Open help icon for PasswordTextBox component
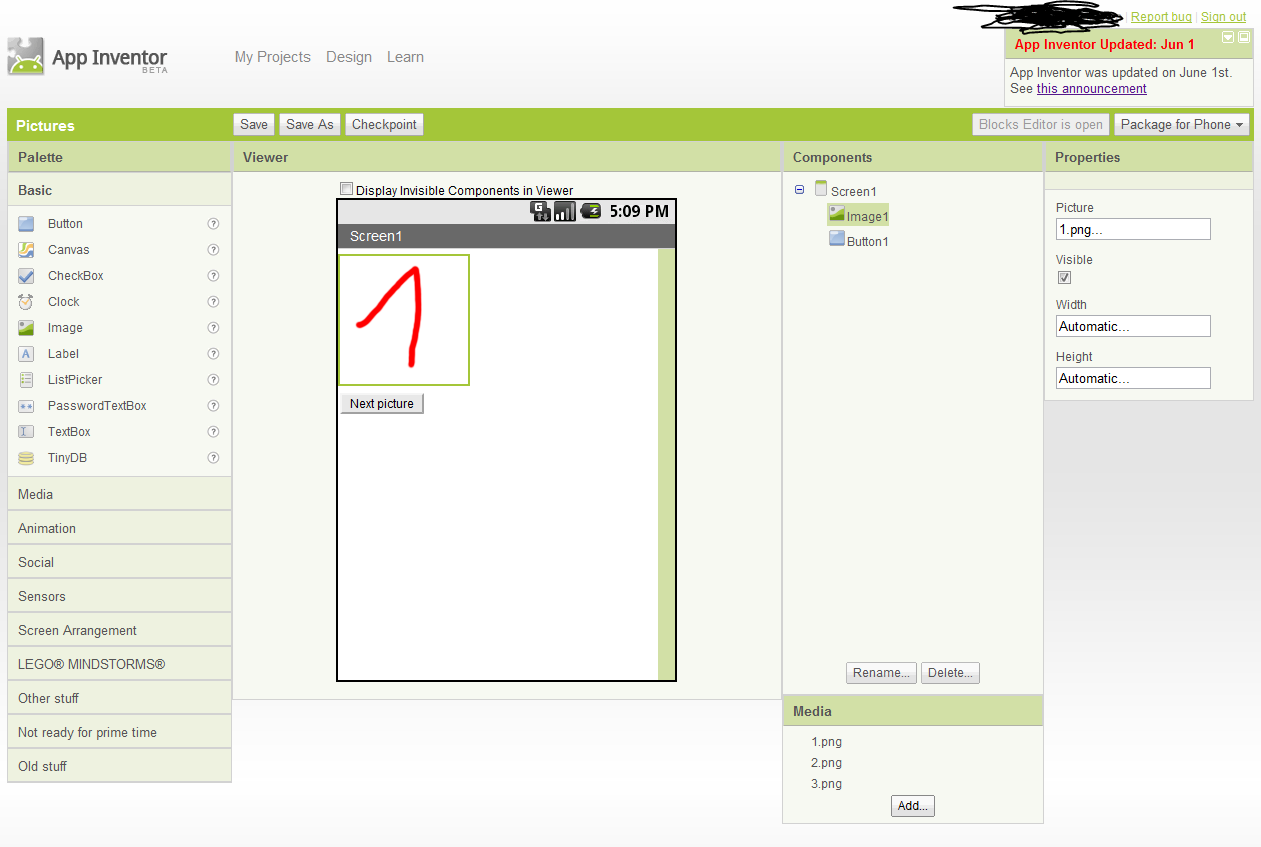1261x847 pixels. [x=213, y=406]
